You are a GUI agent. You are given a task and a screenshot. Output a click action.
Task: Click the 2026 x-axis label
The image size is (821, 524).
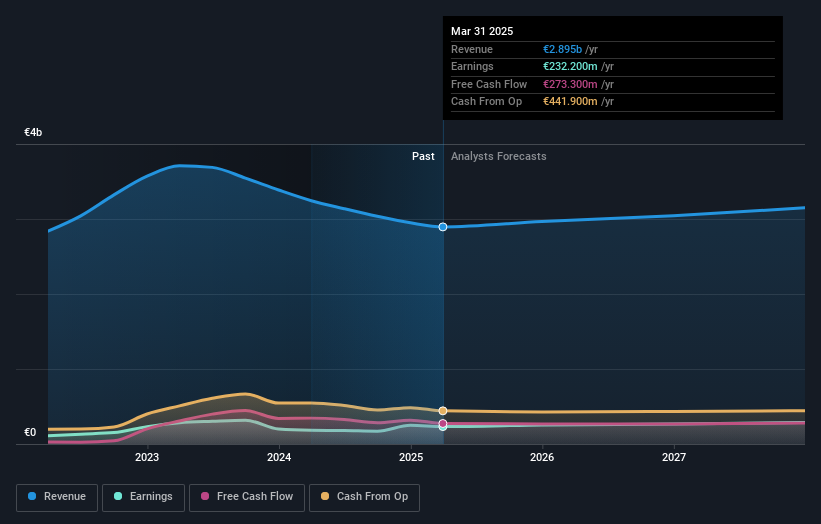pyautogui.click(x=542, y=457)
